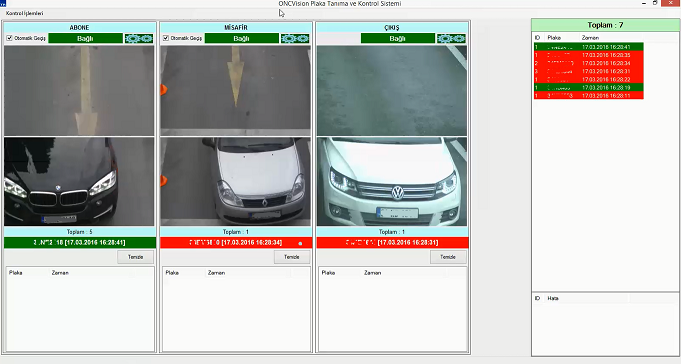Select ÇIKIŞ live camera road view

click(392, 90)
